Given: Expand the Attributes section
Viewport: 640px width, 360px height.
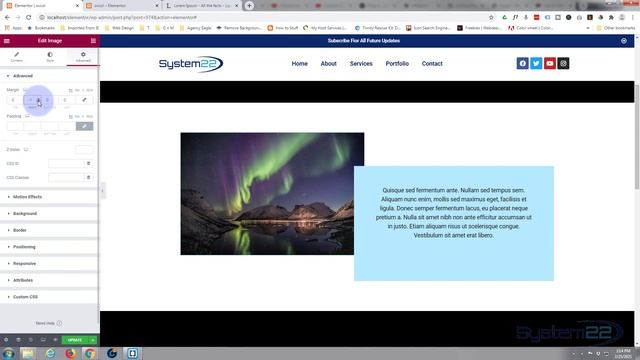Looking at the screenshot, I should [49, 280].
